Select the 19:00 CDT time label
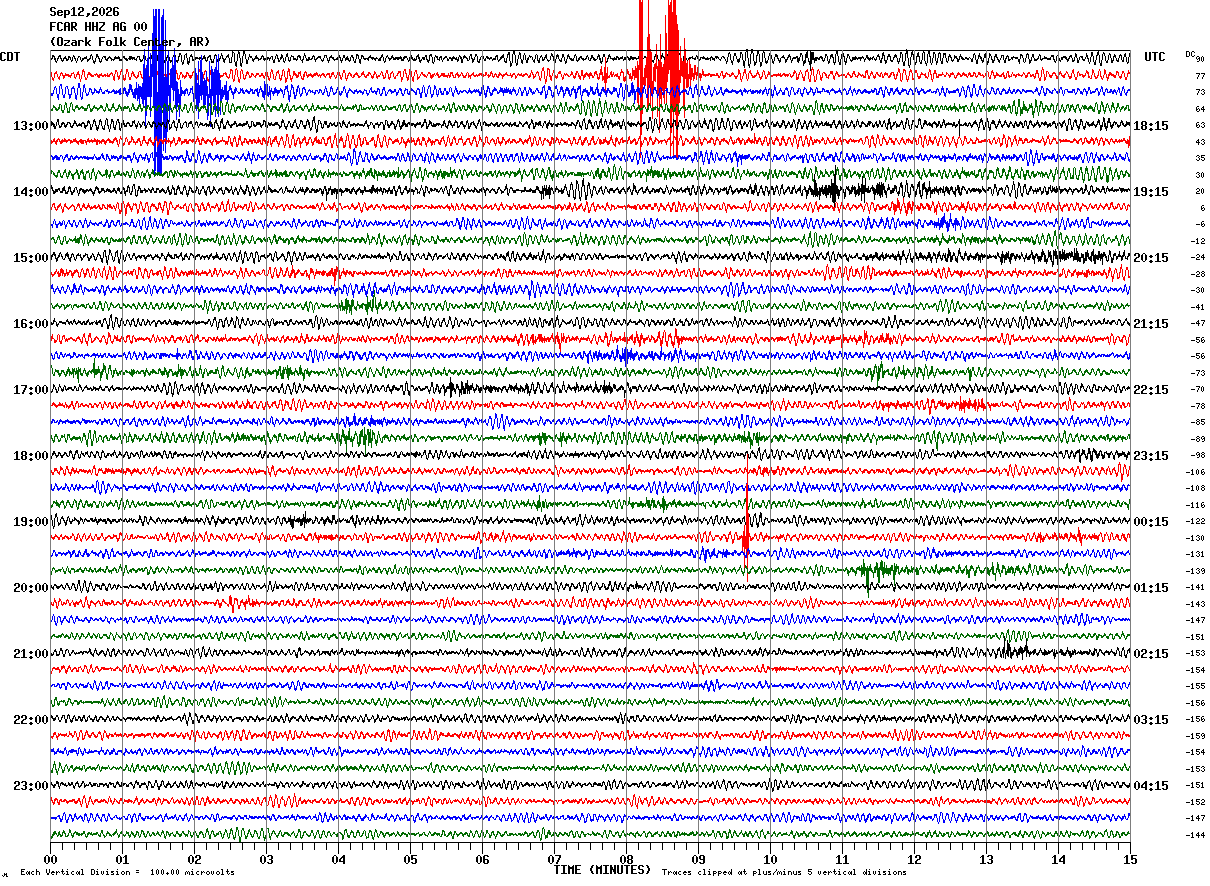The image size is (1210, 886). point(30,521)
